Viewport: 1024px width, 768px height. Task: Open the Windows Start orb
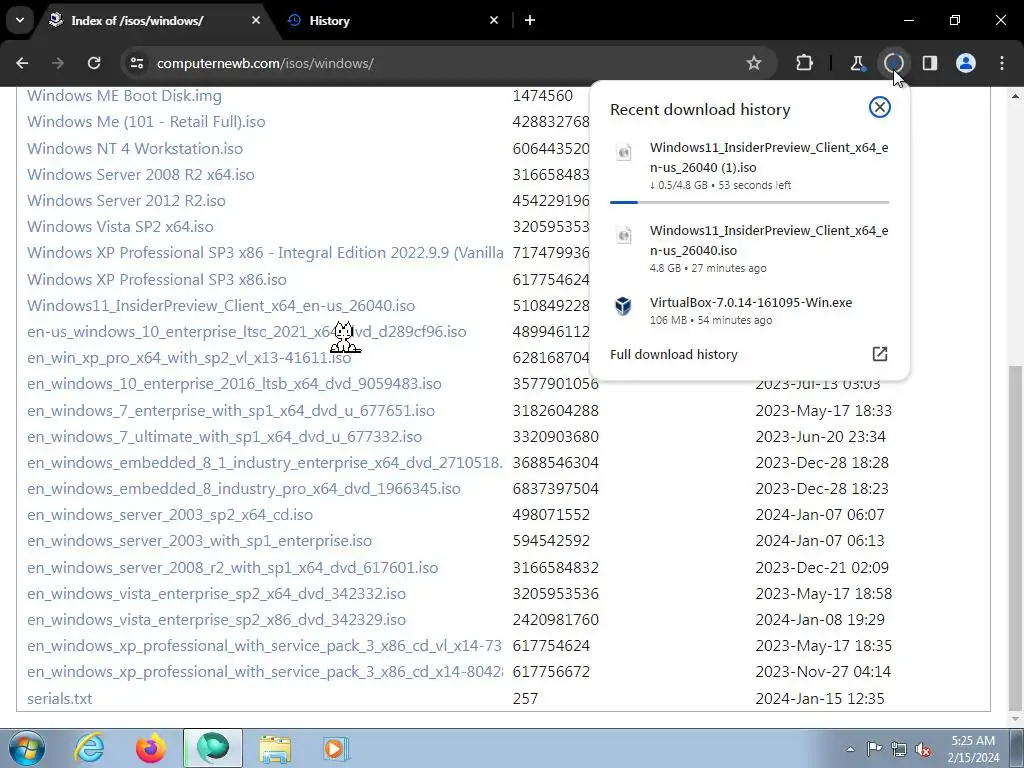pos(26,748)
